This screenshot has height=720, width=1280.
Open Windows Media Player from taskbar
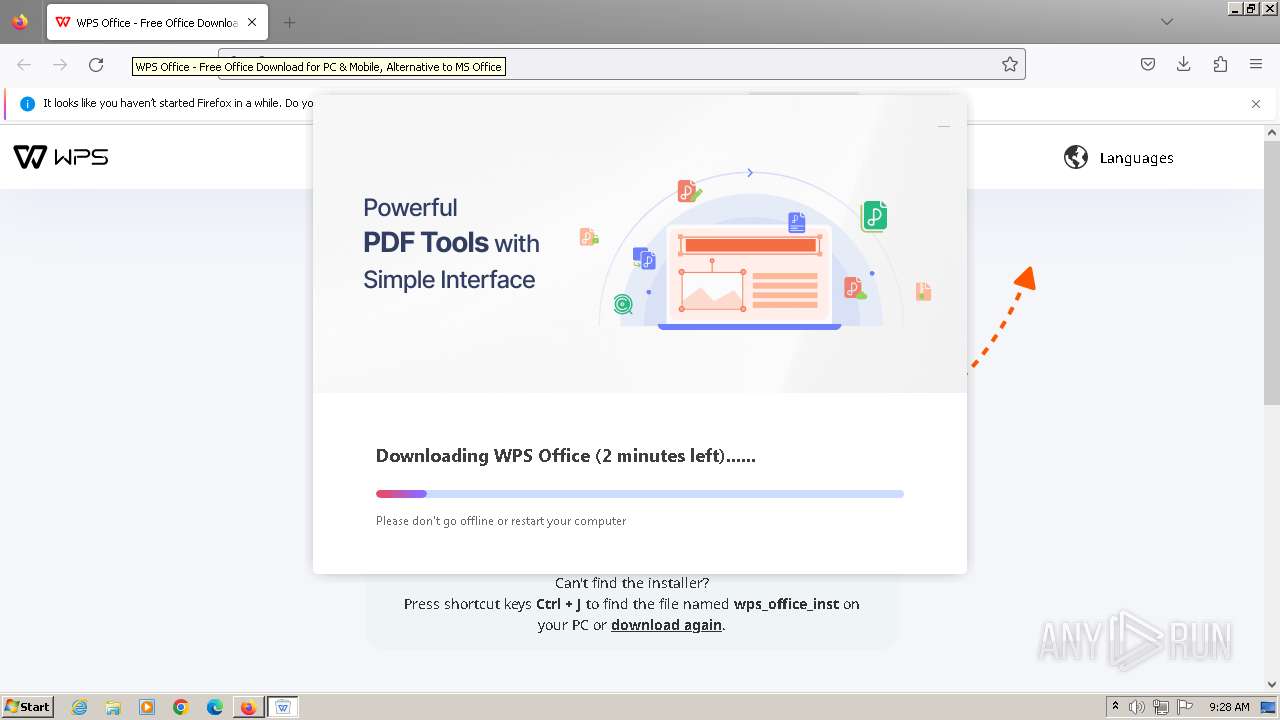147,707
